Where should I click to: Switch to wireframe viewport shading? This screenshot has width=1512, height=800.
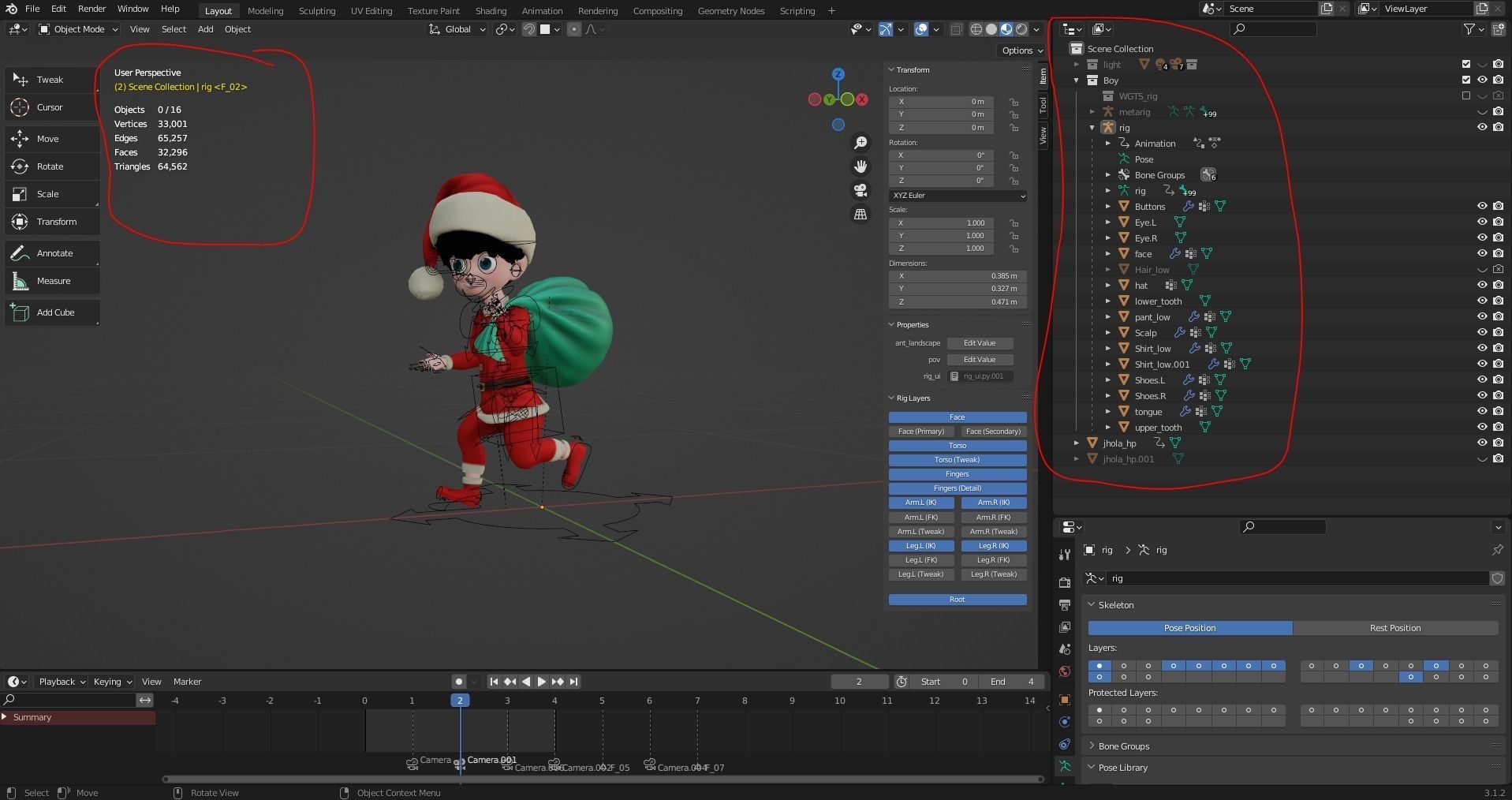coord(976,29)
